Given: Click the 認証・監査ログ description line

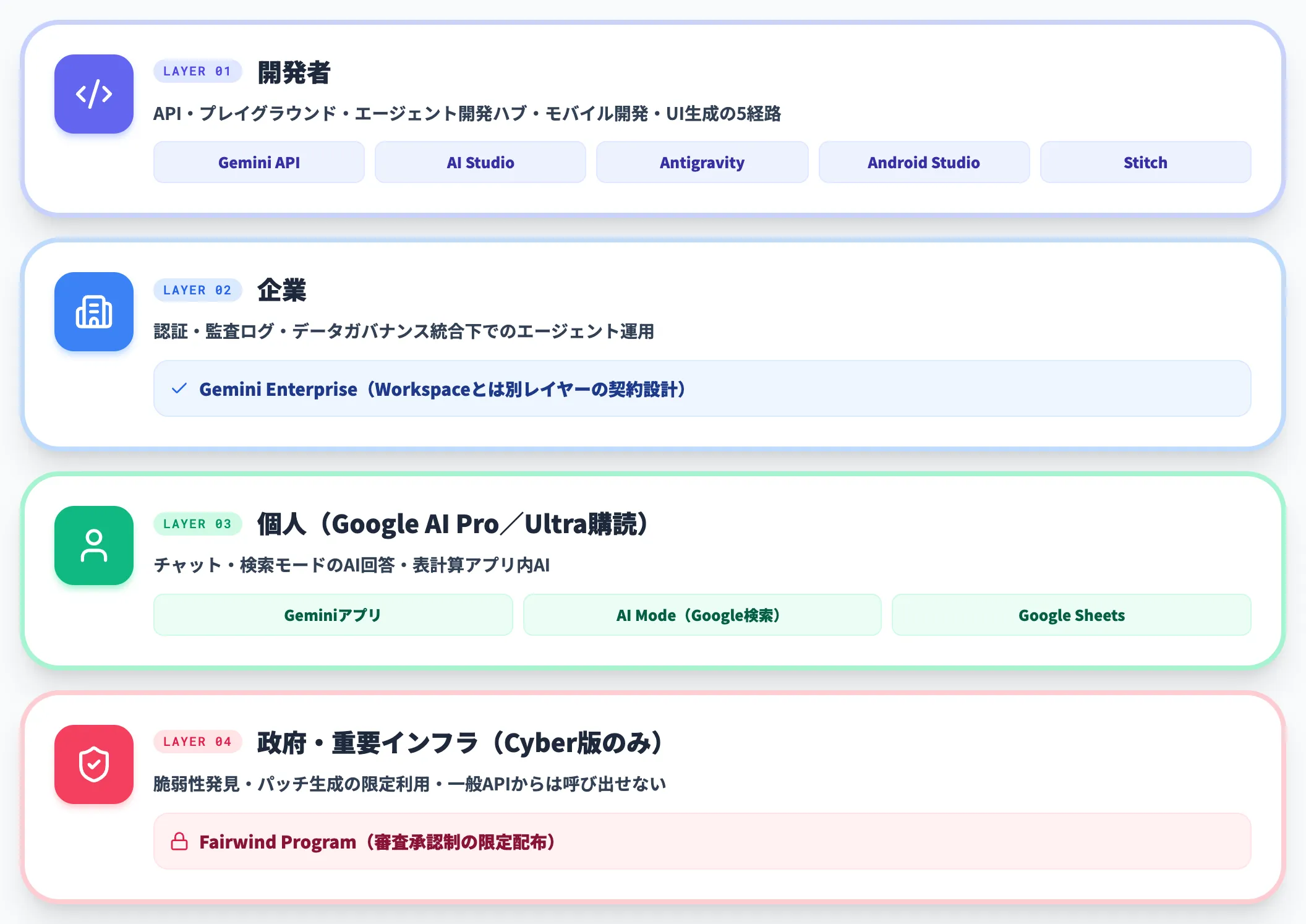Looking at the screenshot, I should pos(404,332).
